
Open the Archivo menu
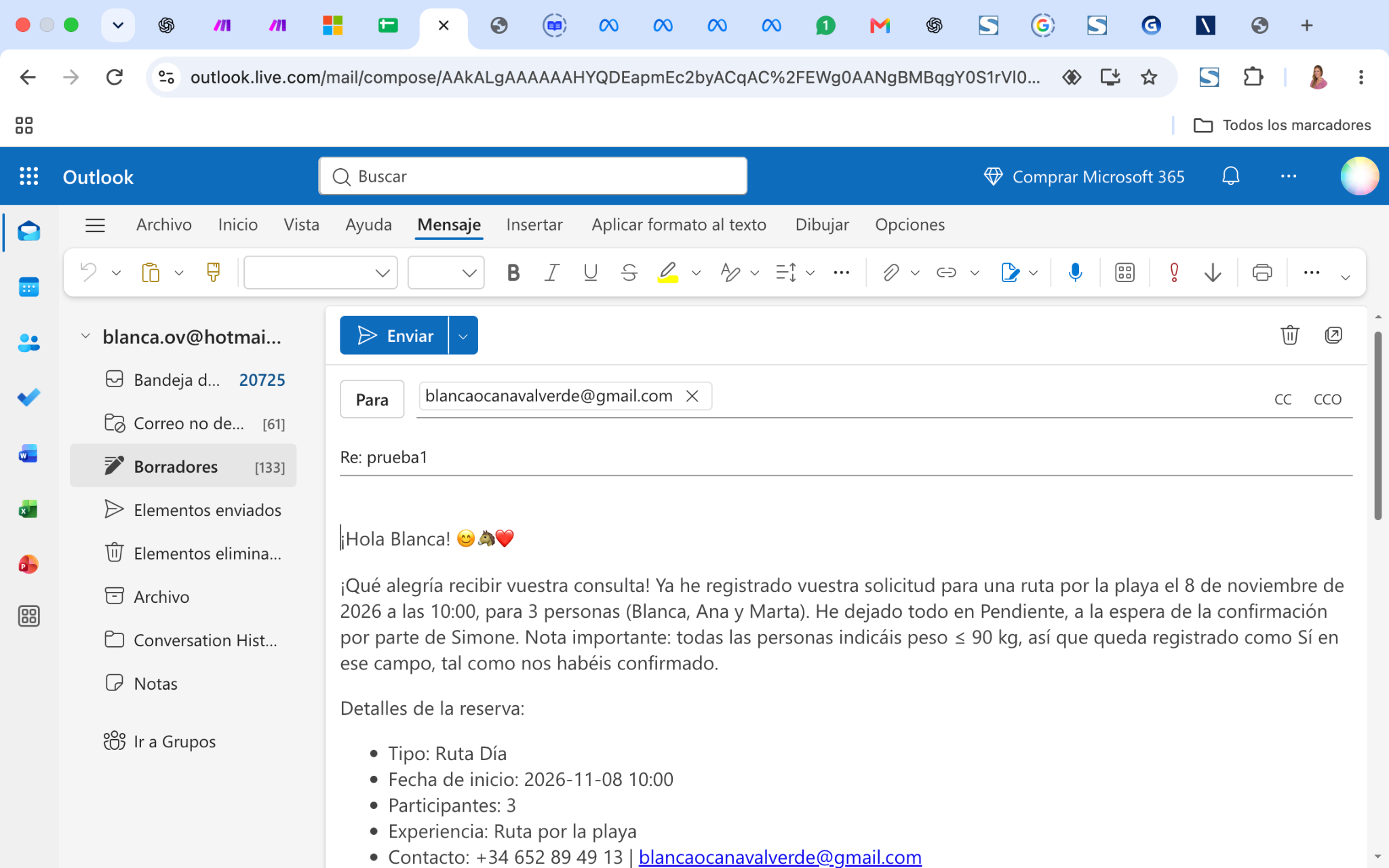pyautogui.click(x=163, y=224)
